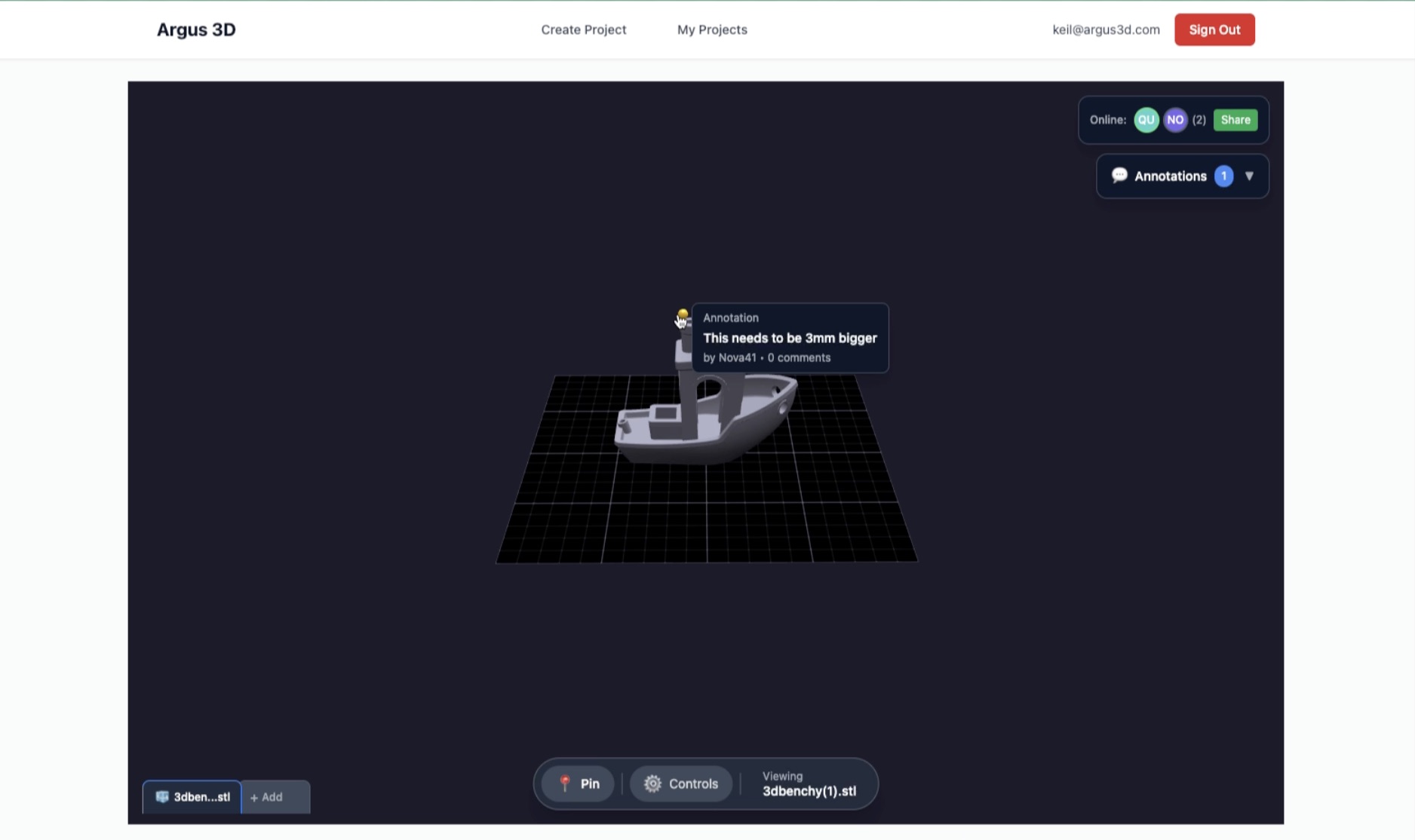Select the yellow annotation pin on the boat
Screen dimensions: 1415x840
683,314
